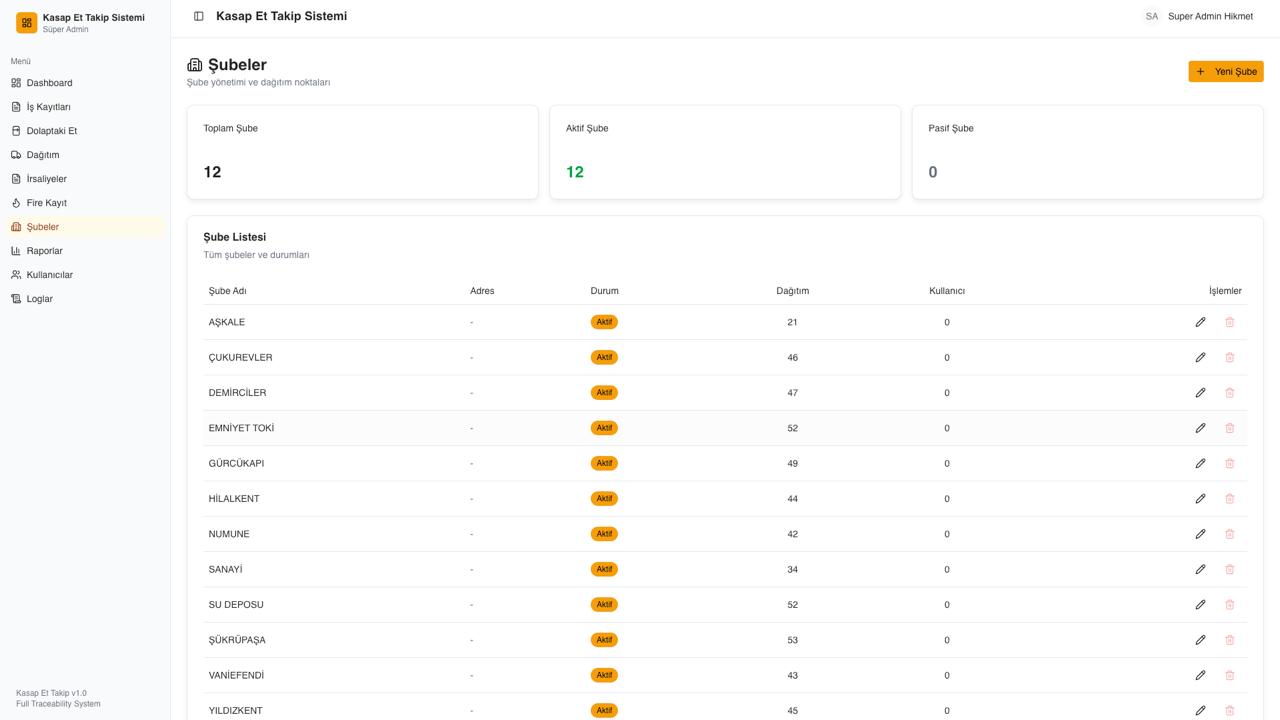
Task: Delete the ÇUKUREVLER branch via trash icon
Action: pos(1230,357)
